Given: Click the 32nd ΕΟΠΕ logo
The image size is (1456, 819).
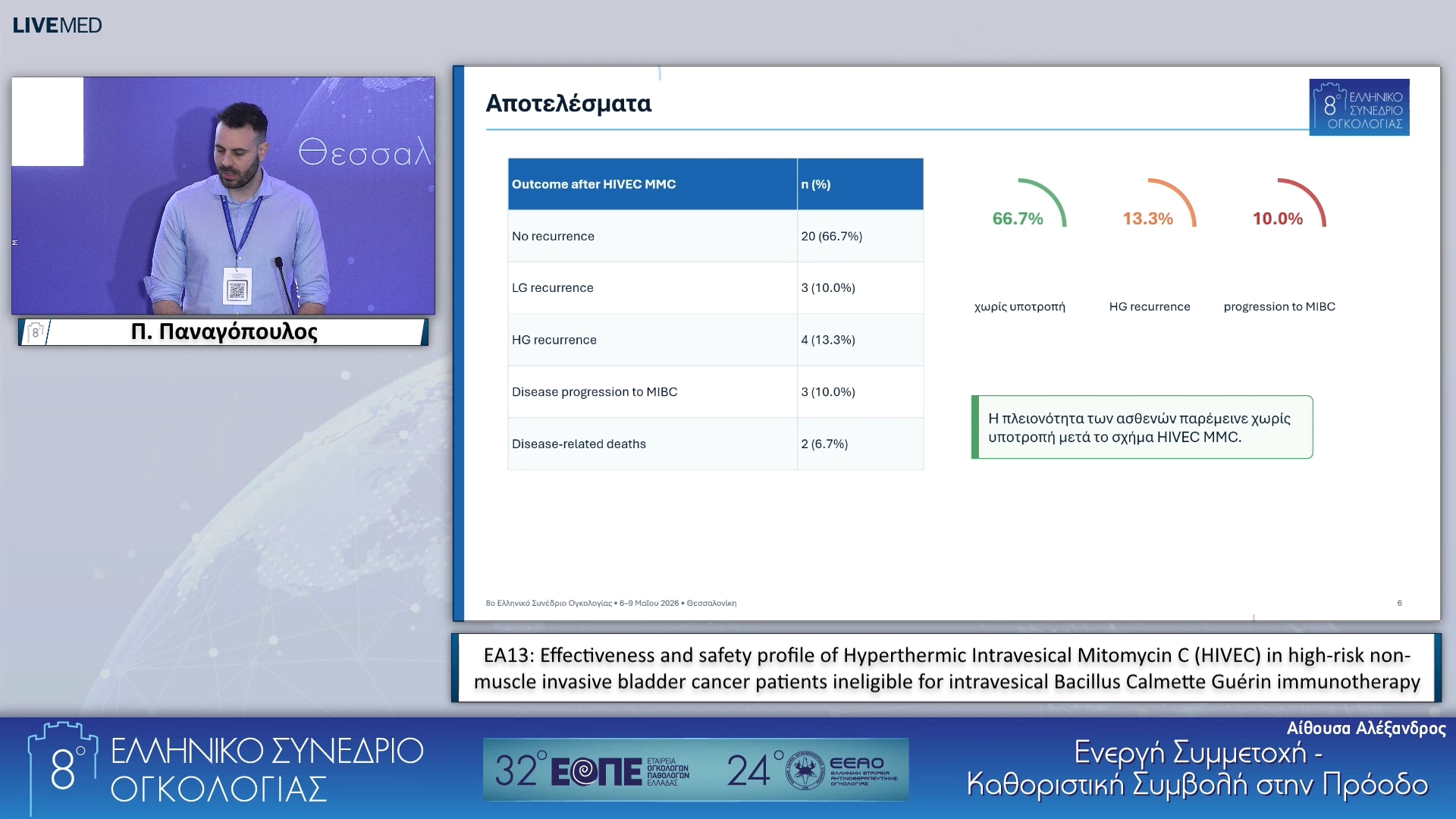Looking at the screenshot, I should 592,770.
